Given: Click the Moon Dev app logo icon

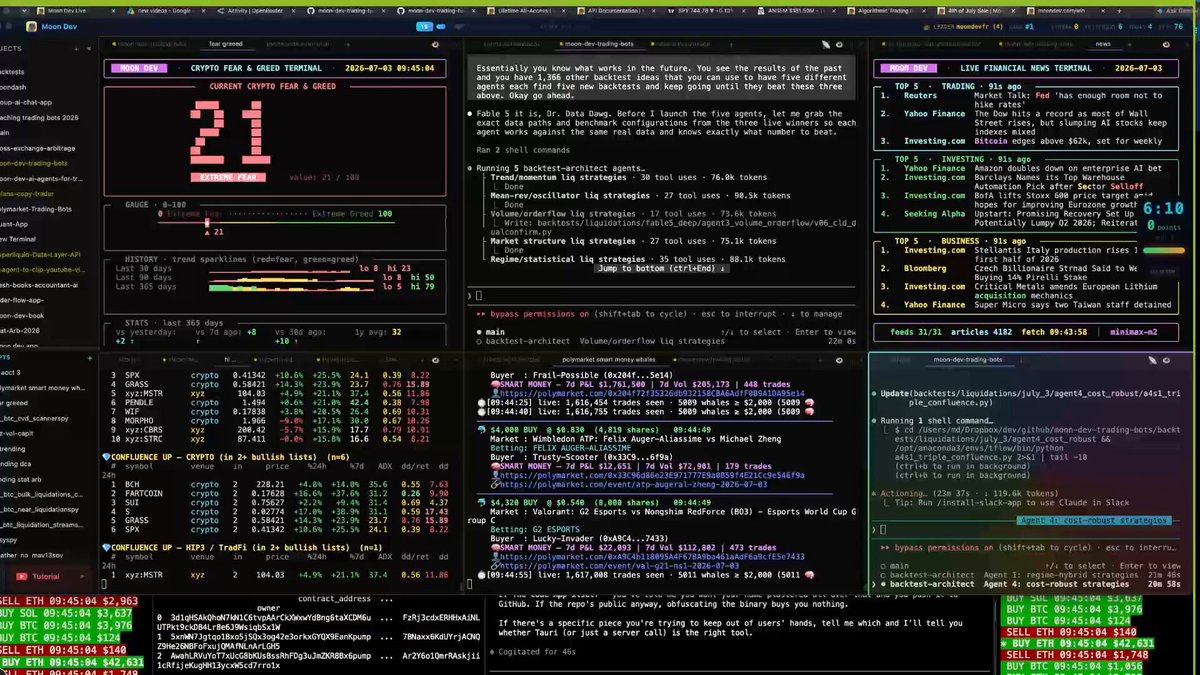Looking at the screenshot, I should click(31, 26).
